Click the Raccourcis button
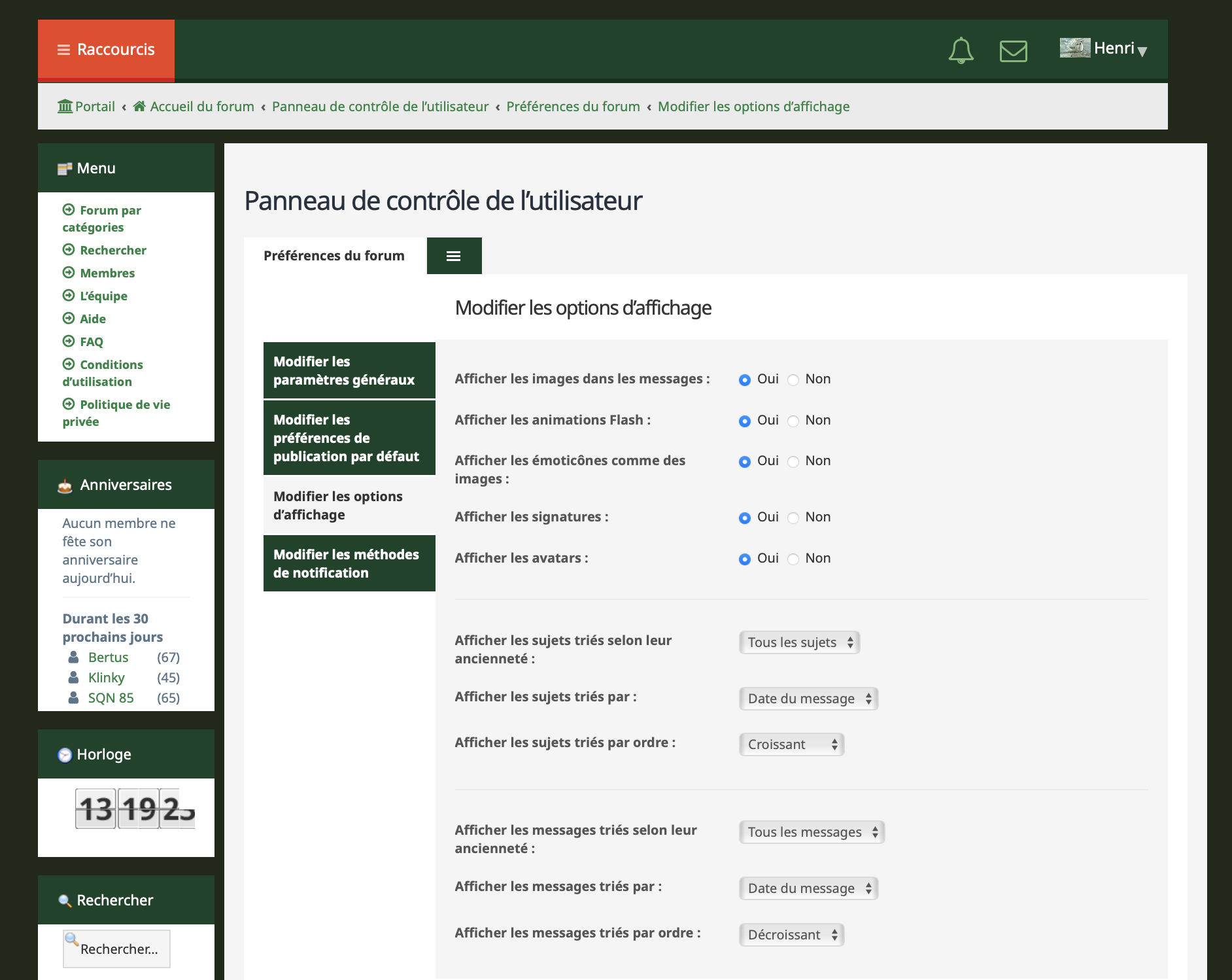The height and width of the screenshot is (980, 1232). tap(106, 50)
